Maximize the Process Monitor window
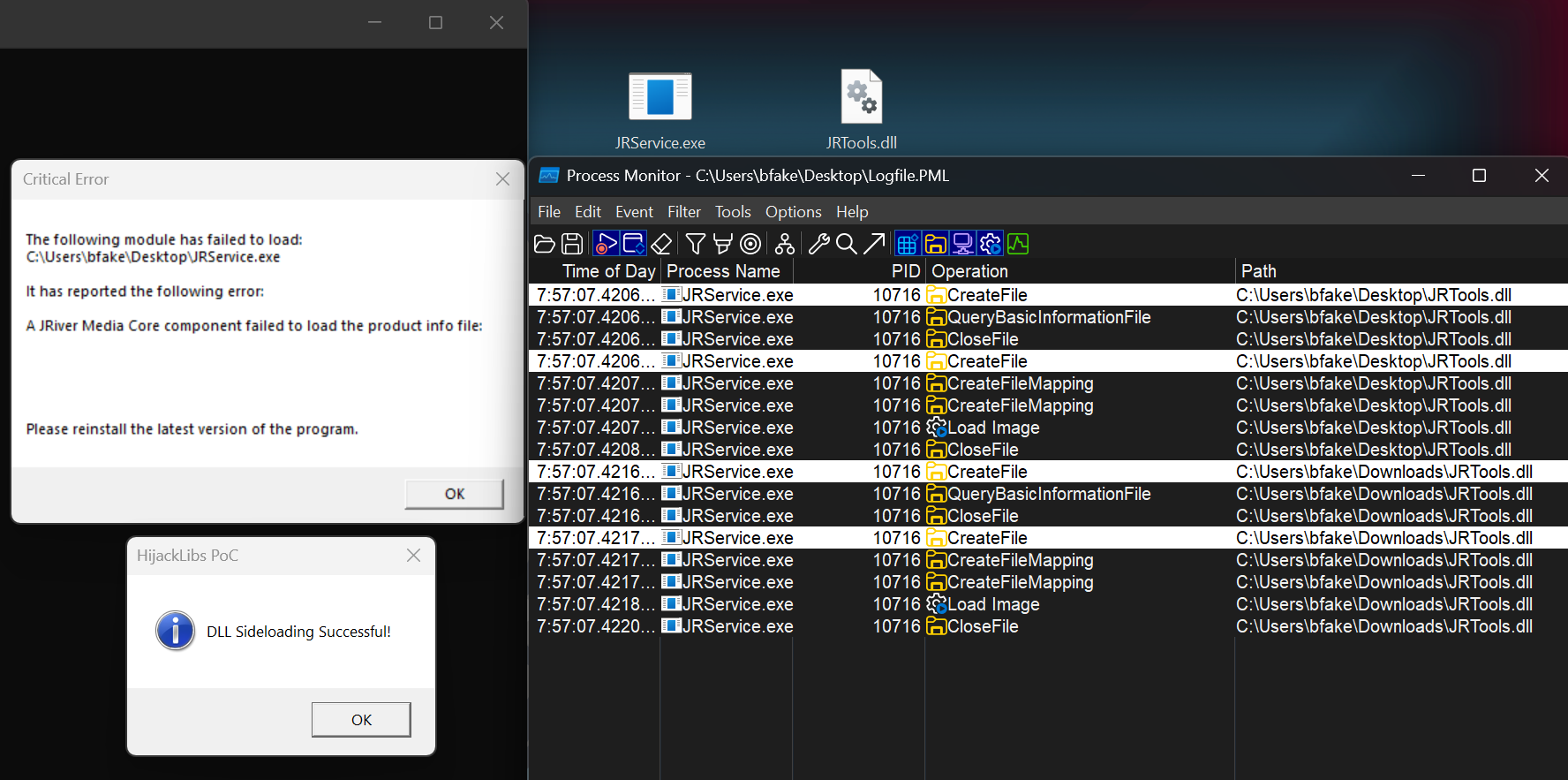 [1480, 175]
